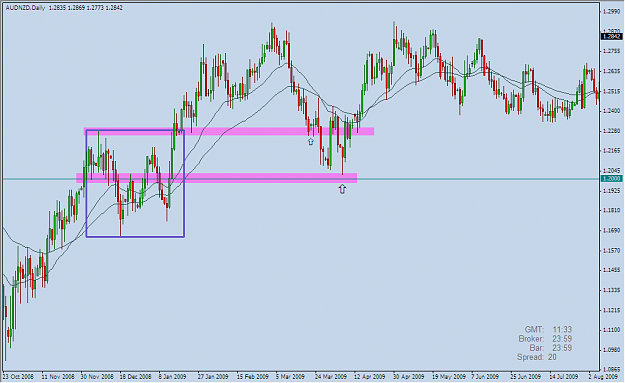Click the 24 Mar 2009 date label
The height and width of the screenshot is (383, 625).
click(x=330, y=377)
